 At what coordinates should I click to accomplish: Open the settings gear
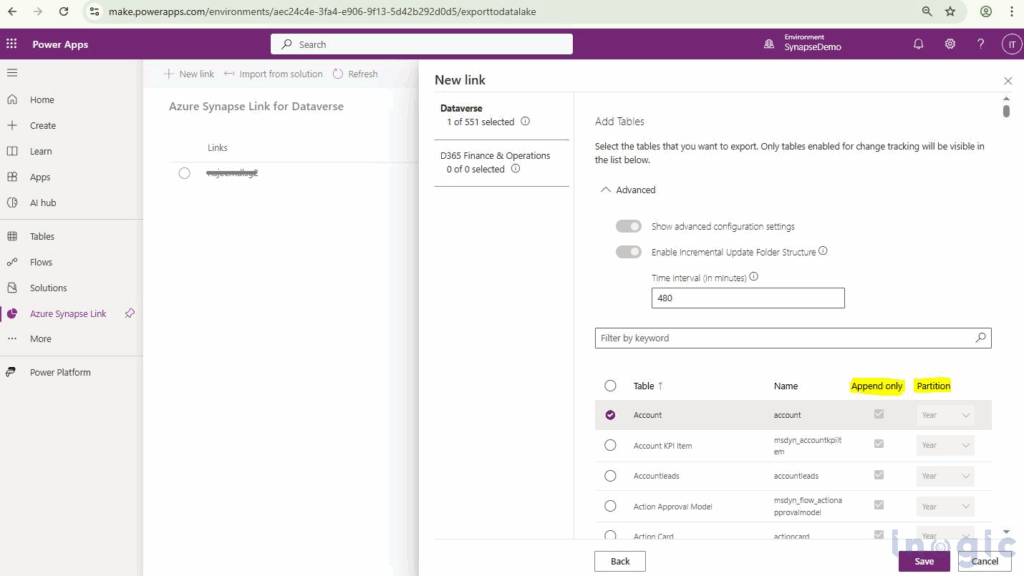947,44
